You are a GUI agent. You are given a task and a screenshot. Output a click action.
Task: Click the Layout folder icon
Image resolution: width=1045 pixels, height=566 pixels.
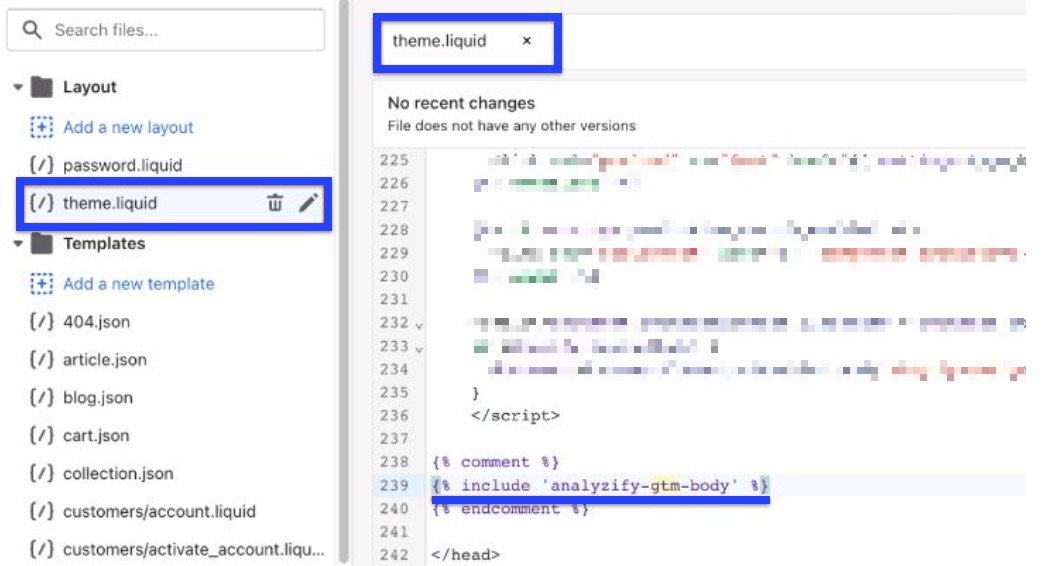pyautogui.click(x=42, y=87)
